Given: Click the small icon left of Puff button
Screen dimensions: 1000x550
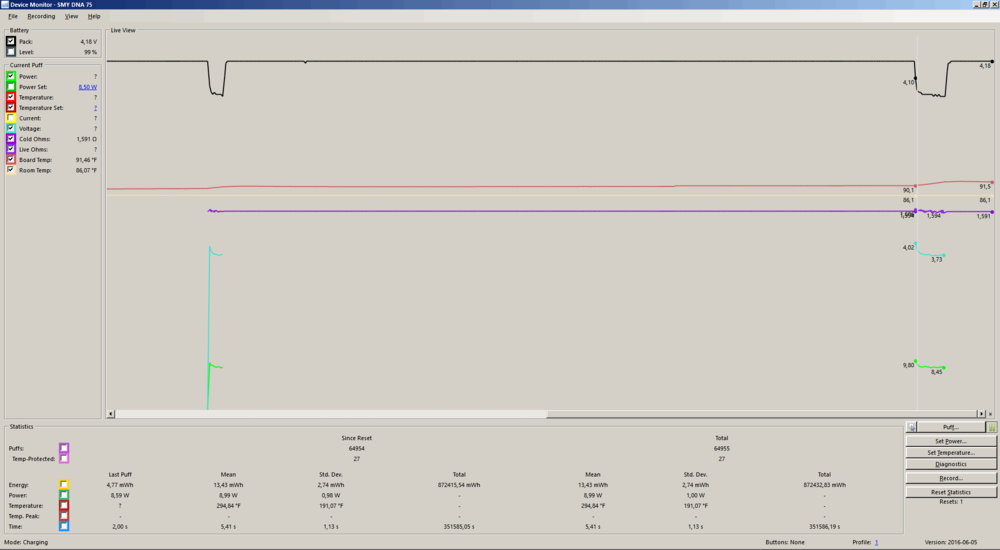Looking at the screenshot, I should click(910, 427).
